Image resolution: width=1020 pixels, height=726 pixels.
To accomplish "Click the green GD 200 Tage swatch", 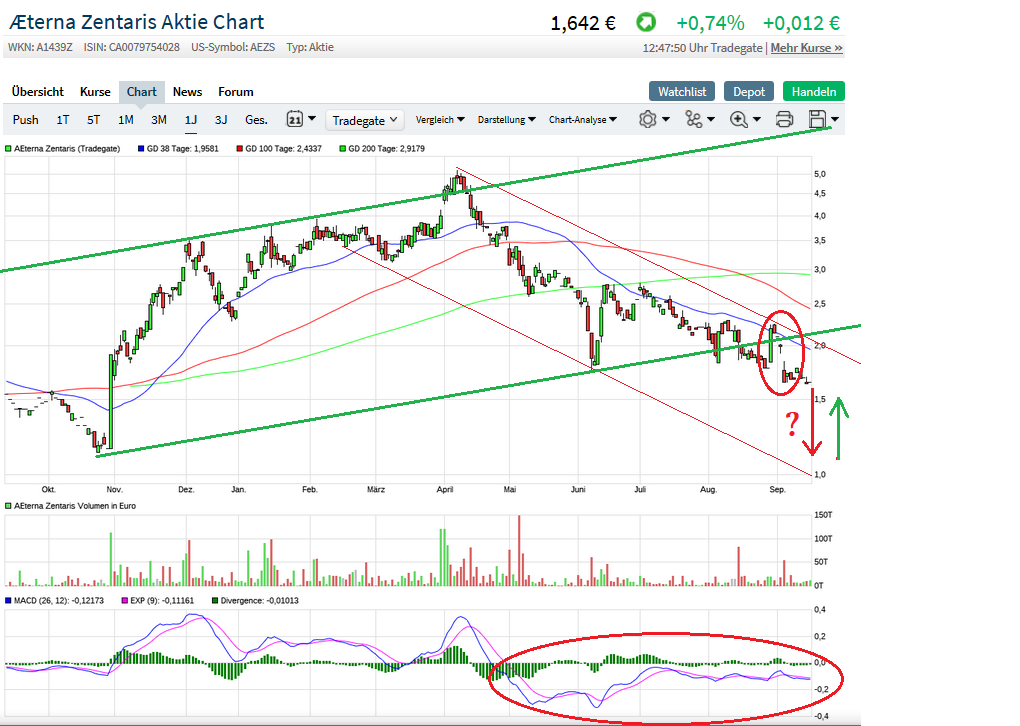I will [x=343, y=148].
